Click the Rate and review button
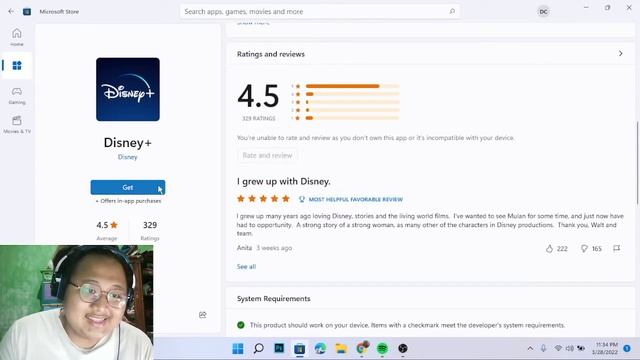Viewport: 640px width, 360px height. pyautogui.click(x=267, y=156)
